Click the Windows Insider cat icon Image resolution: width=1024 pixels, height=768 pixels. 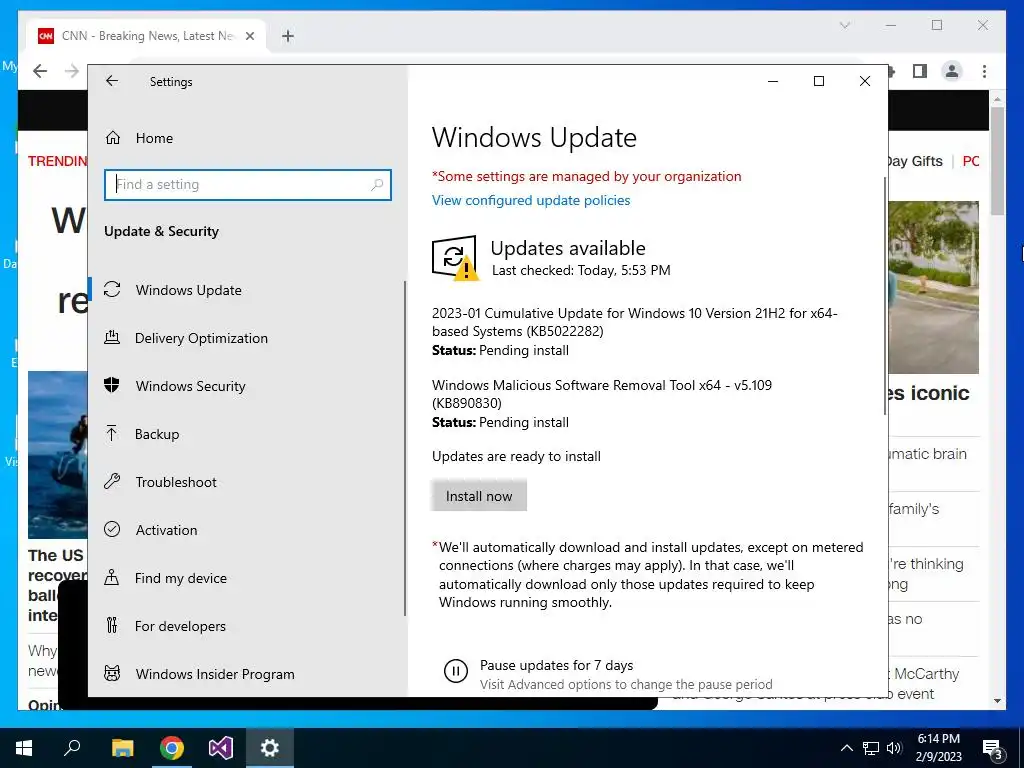pos(112,673)
